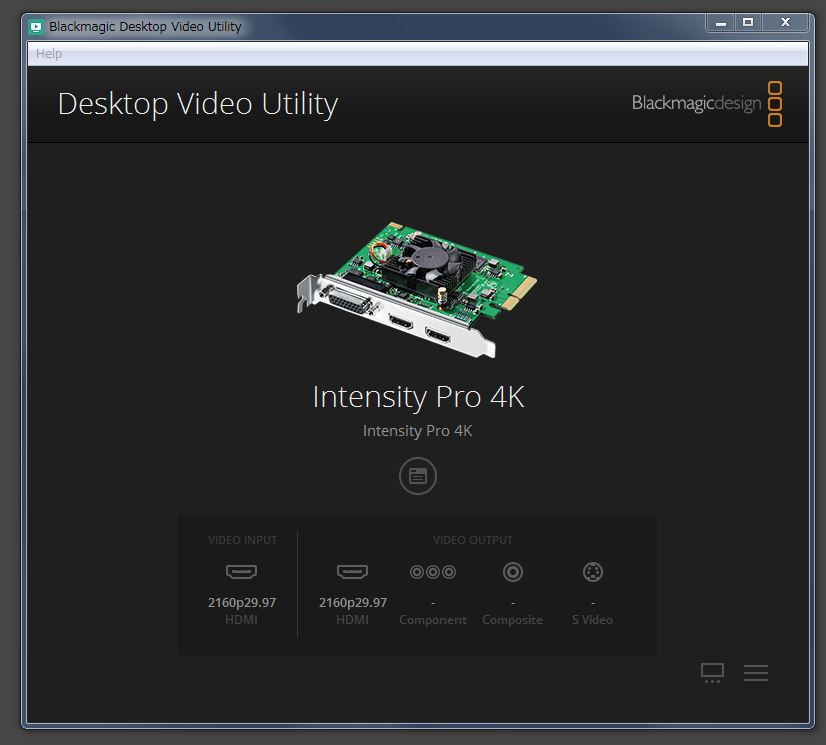Click the VIDEO INPUT heading
Image resolution: width=826 pixels, height=745 pixels.
pos(242,540)
